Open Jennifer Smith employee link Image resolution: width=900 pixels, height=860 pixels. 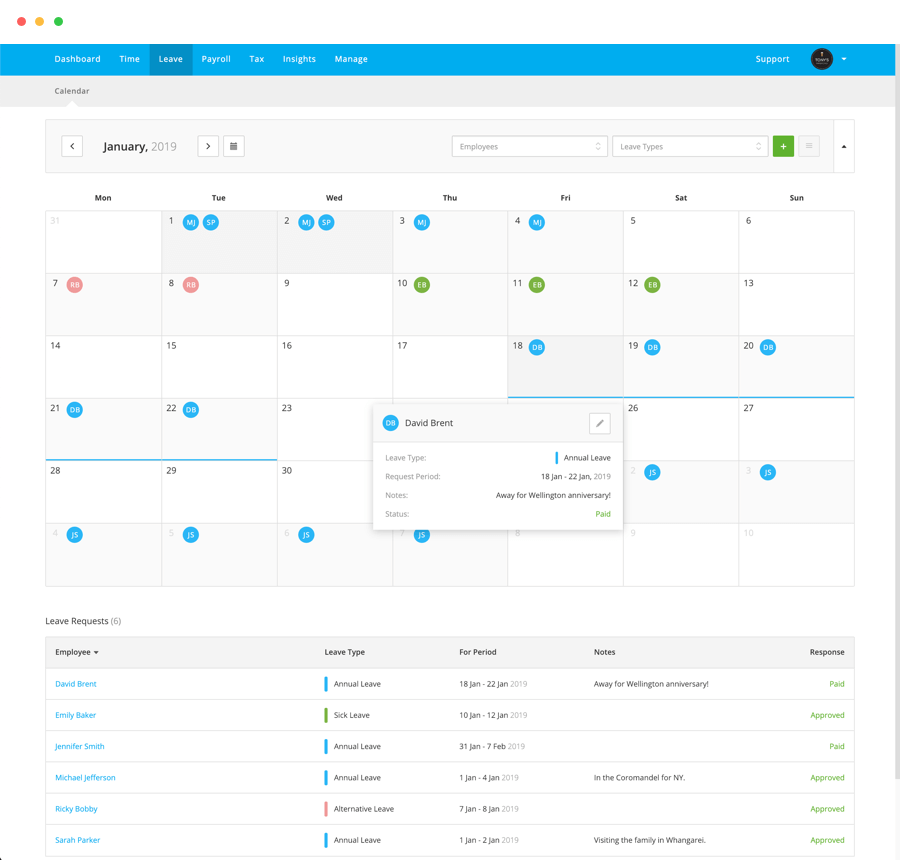pyautogui.click(x=80, y=746)
